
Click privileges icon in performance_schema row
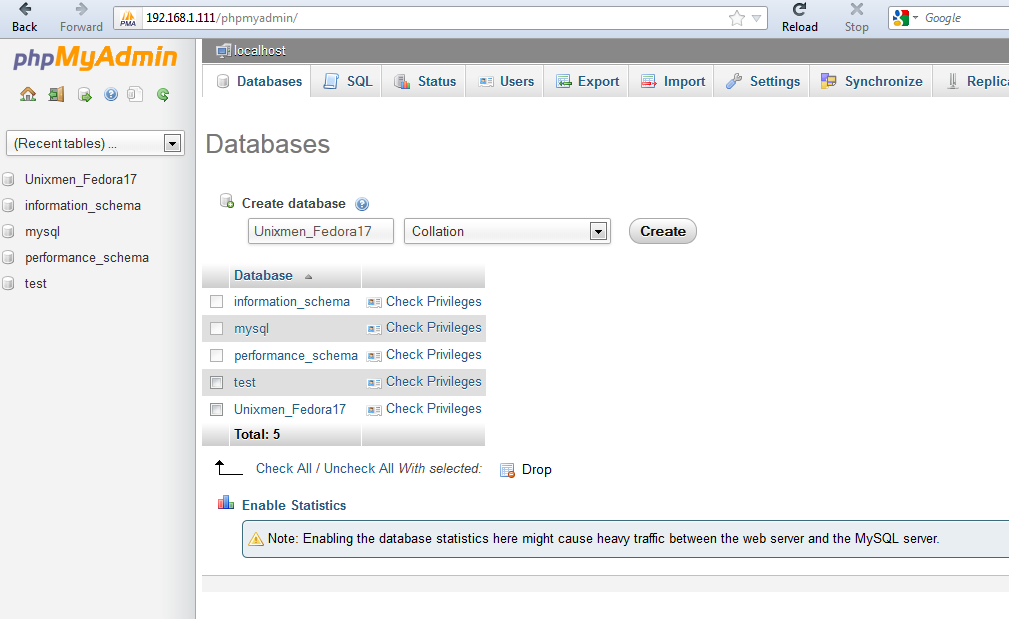[x=374, y=356]
